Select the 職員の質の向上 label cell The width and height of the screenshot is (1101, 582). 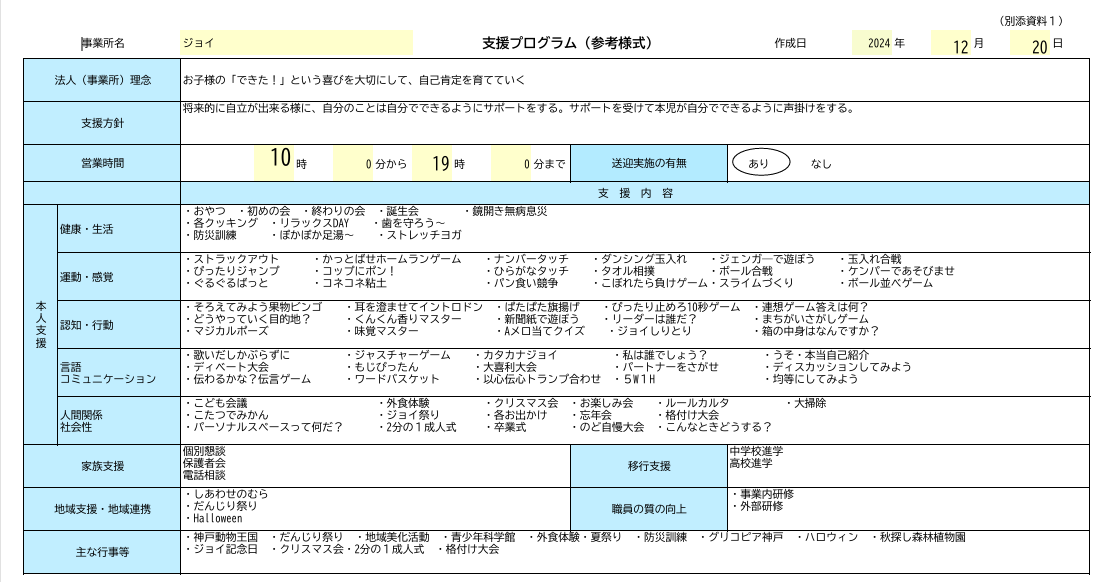[649, 508]
